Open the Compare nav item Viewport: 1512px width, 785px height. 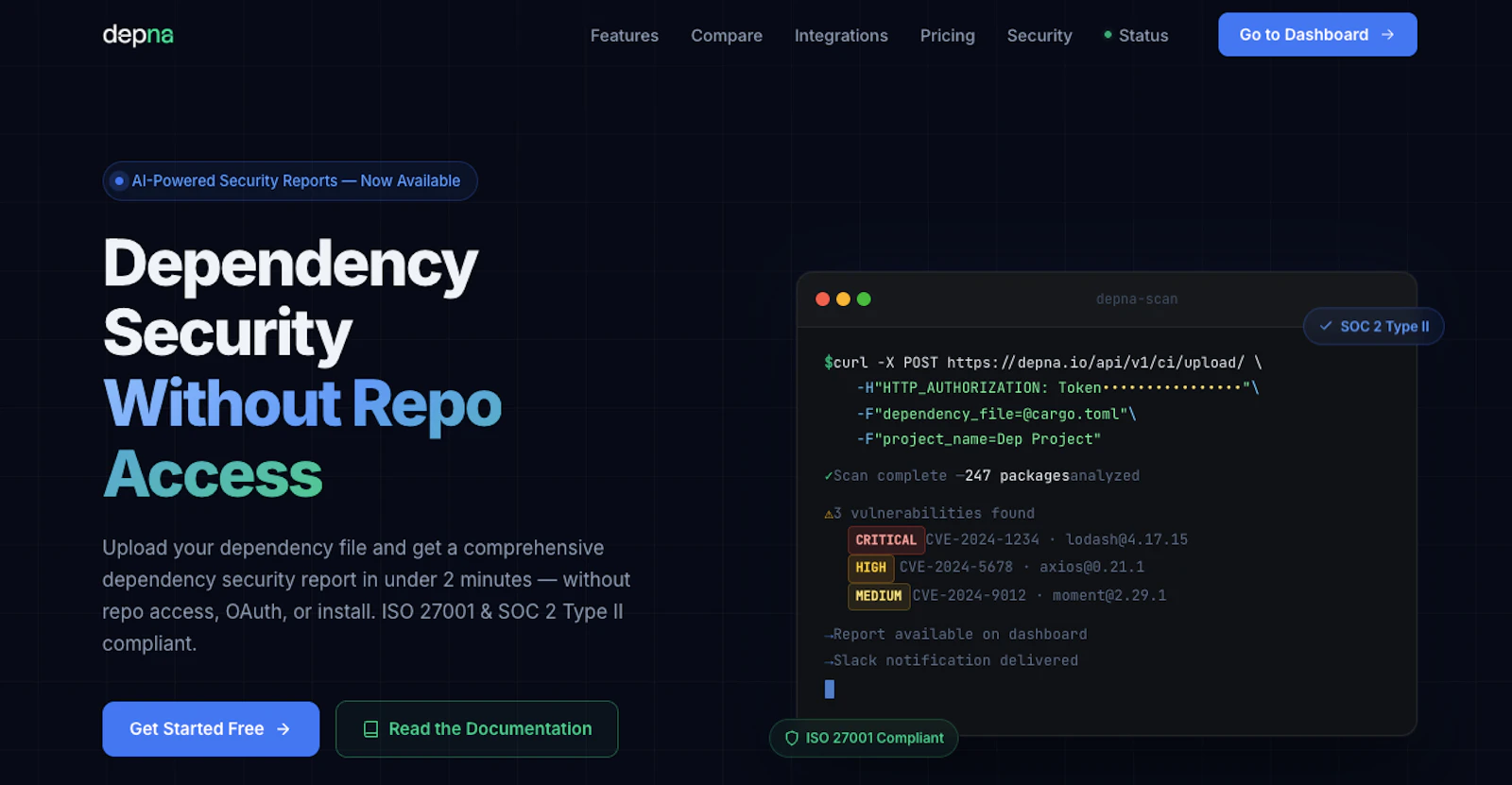pyautogui.click(x=727, y=36)
